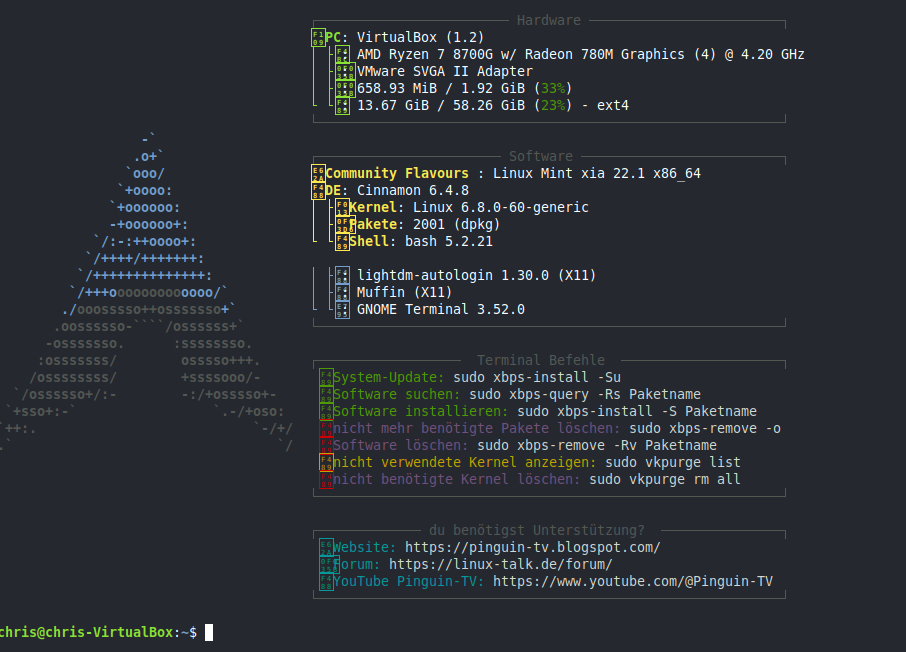Click the green icon before System-Update
The image size is (906, 652).
coord(325,377)
